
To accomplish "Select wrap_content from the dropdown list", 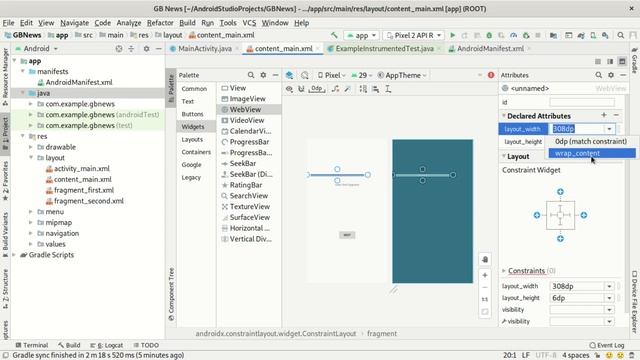I will point(592,153).
